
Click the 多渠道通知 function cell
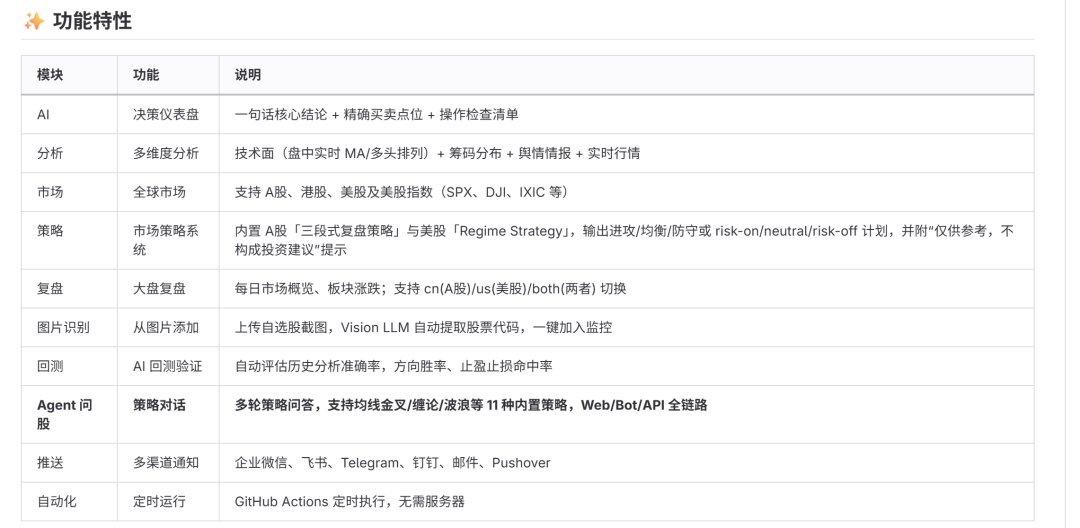[x=166, y=463]
